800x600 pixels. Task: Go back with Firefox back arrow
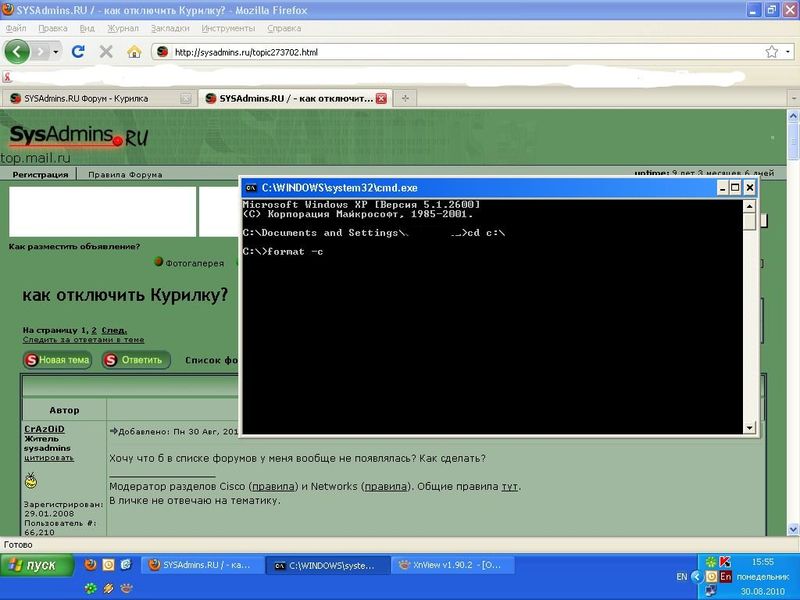(x=17, y=52)
